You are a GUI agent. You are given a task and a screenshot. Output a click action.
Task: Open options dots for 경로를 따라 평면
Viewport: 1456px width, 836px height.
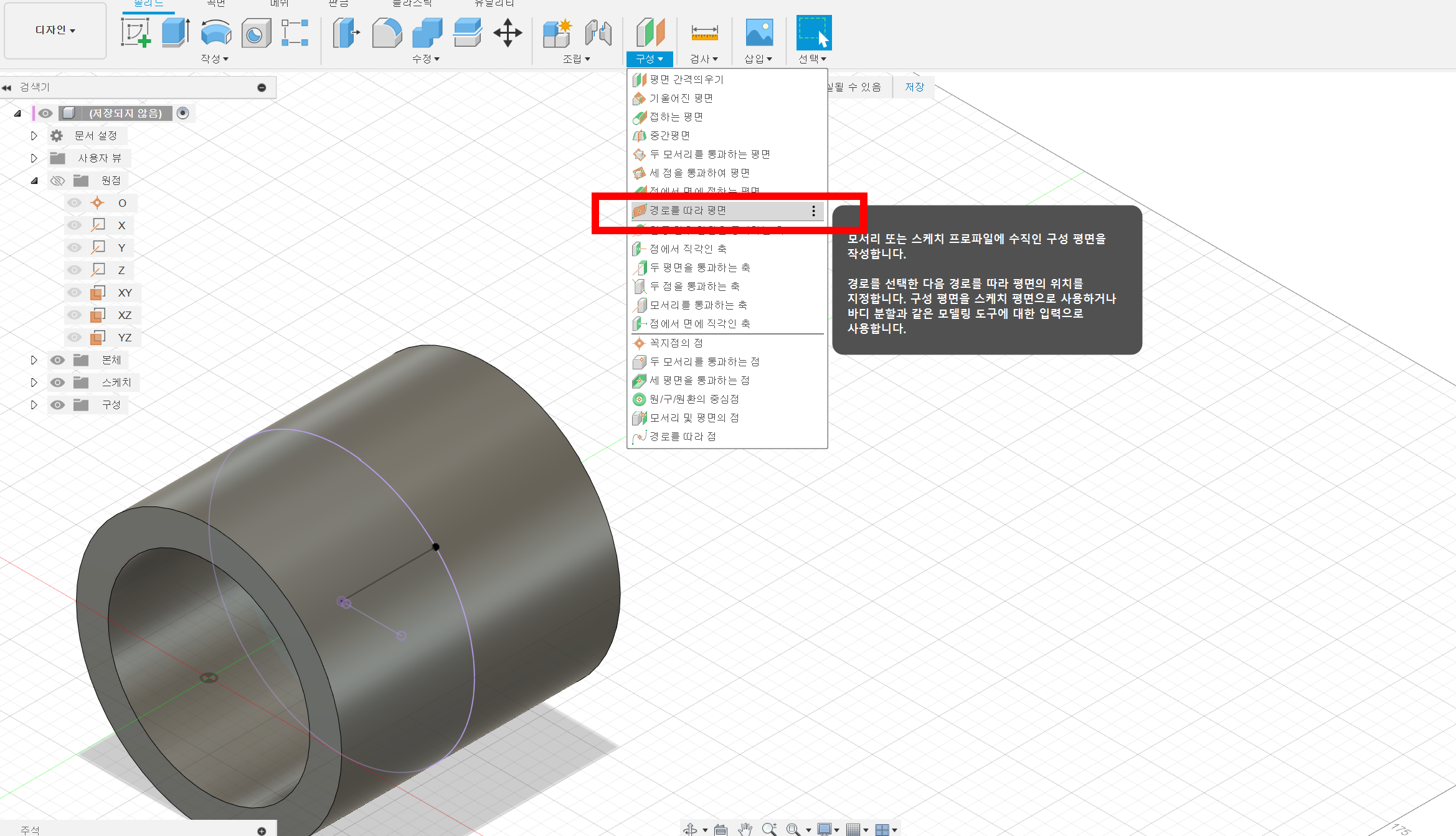[x=813, y=211]
